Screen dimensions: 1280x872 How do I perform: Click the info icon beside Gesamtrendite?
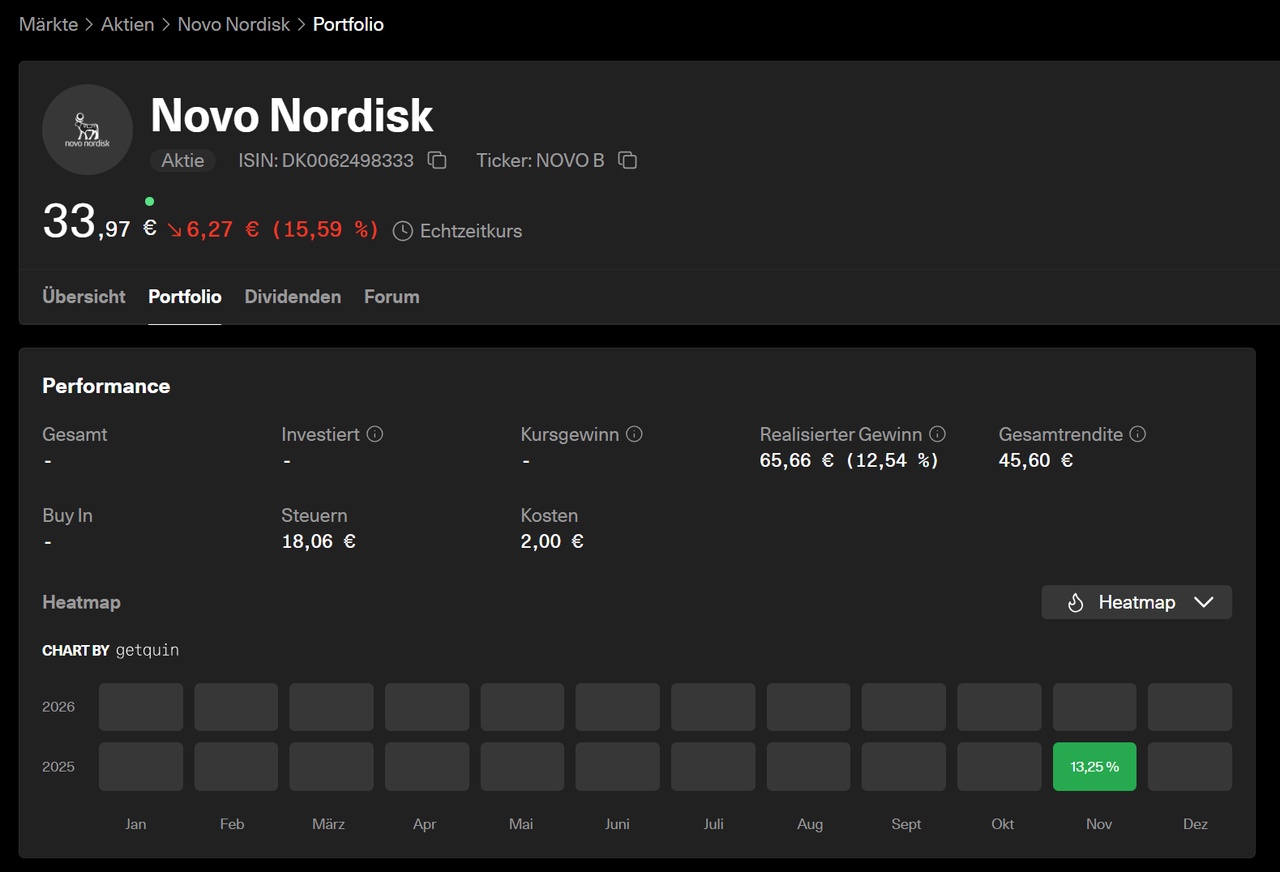click(x=1137, y=434)
